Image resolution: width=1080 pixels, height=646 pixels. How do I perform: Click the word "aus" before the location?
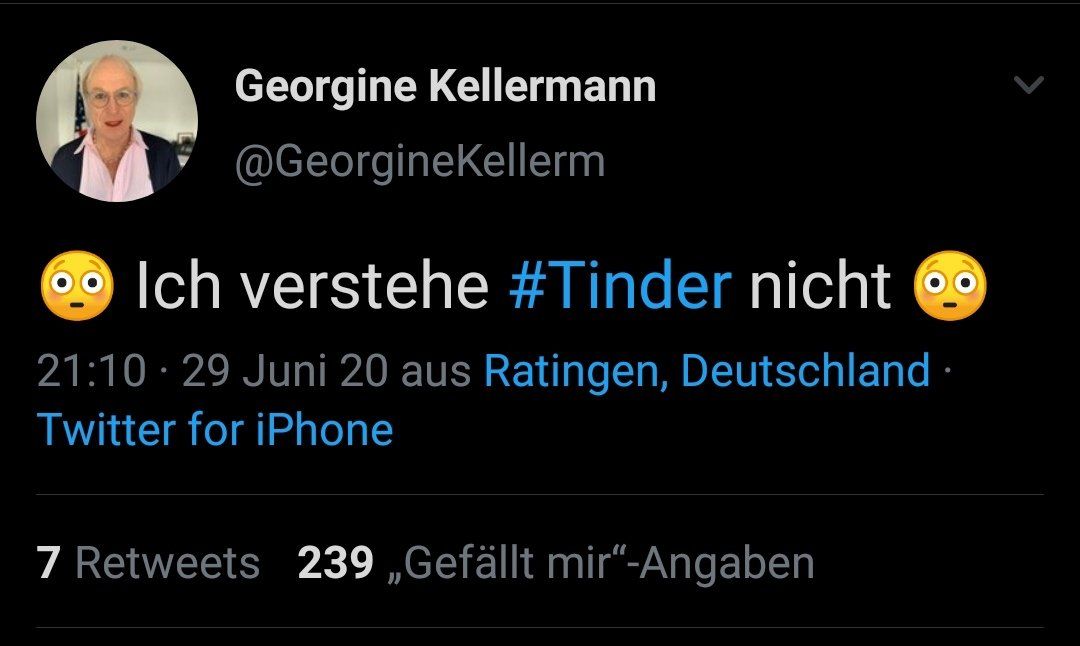click(436, 372)
